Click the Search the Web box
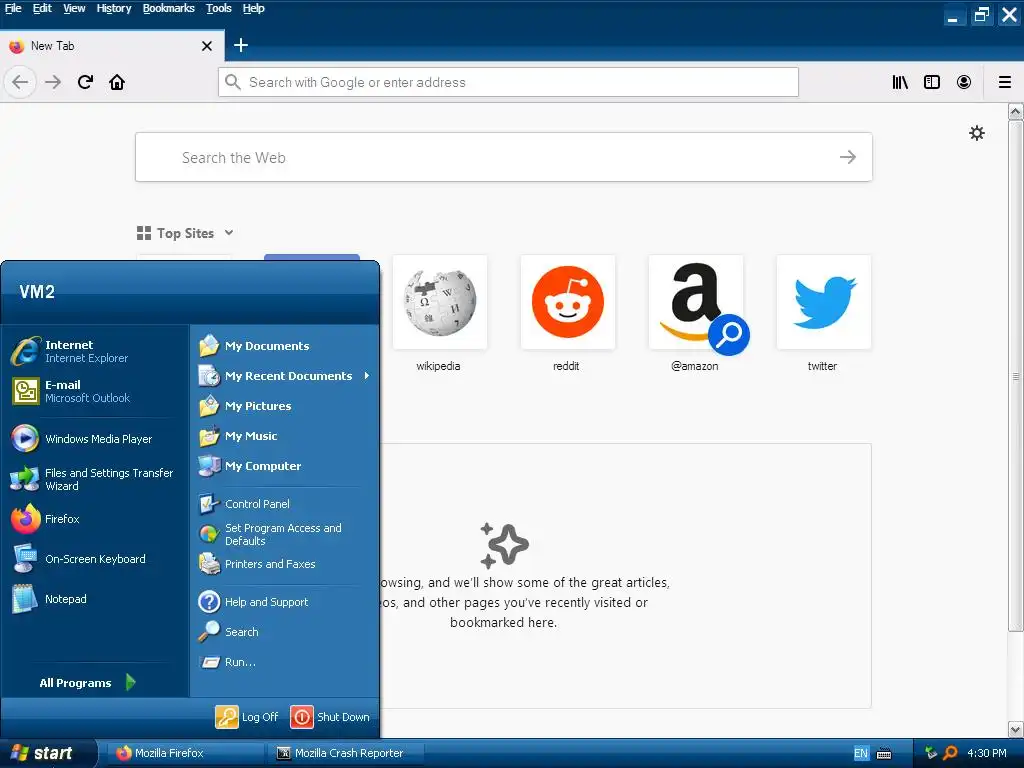 (x=504, y=157)
